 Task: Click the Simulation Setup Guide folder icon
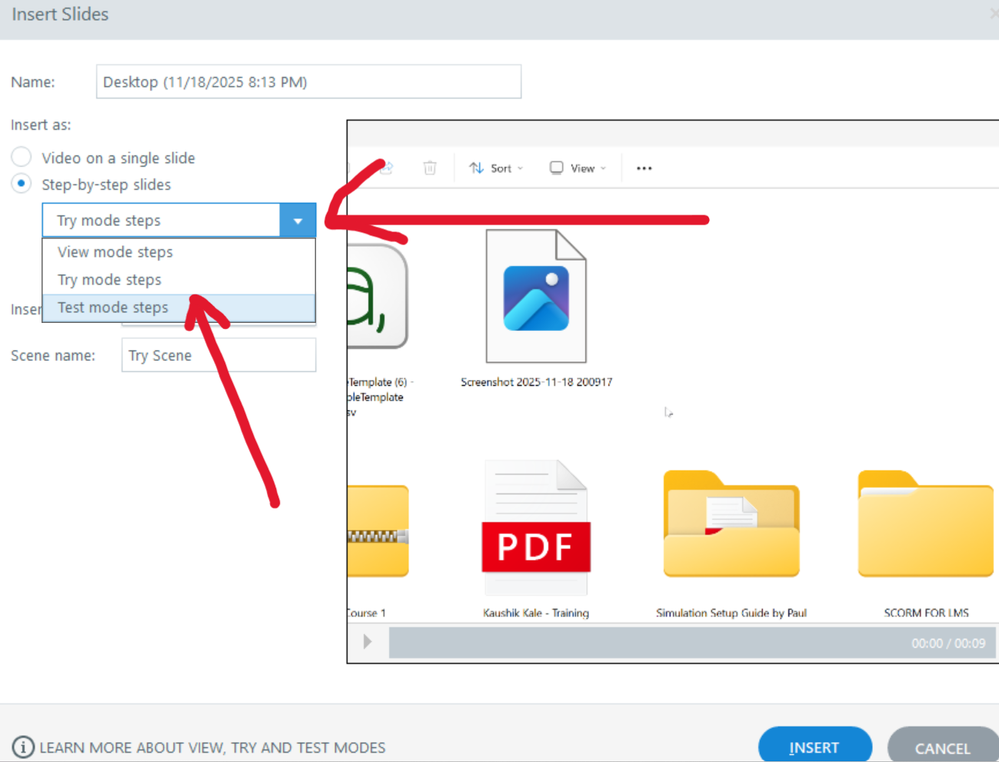(731, 524)
